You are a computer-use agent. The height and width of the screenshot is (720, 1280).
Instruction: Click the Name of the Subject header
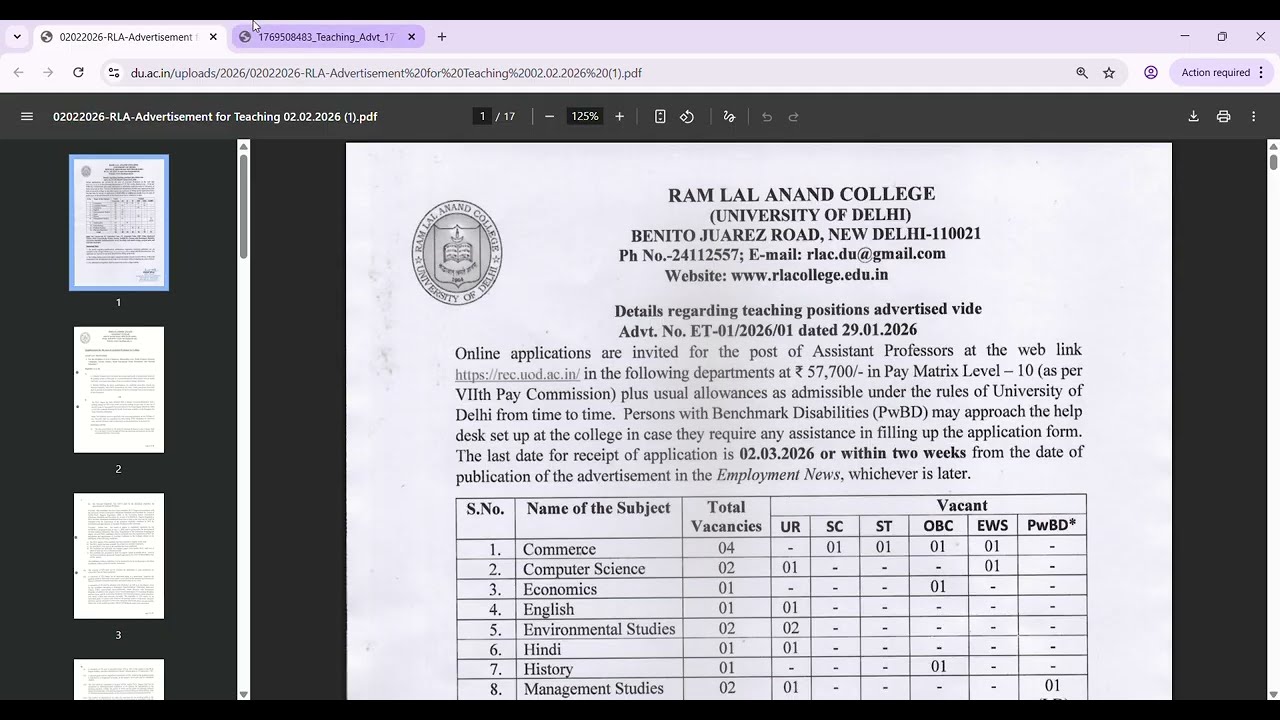(x=598, y=508)
